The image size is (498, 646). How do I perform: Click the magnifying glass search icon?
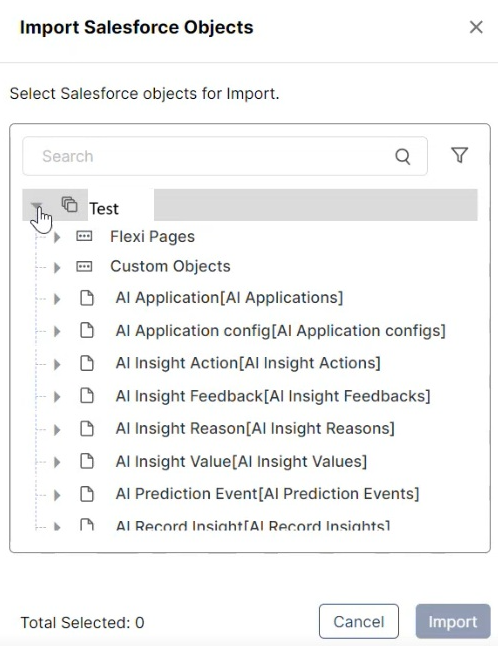coord(402,156)
